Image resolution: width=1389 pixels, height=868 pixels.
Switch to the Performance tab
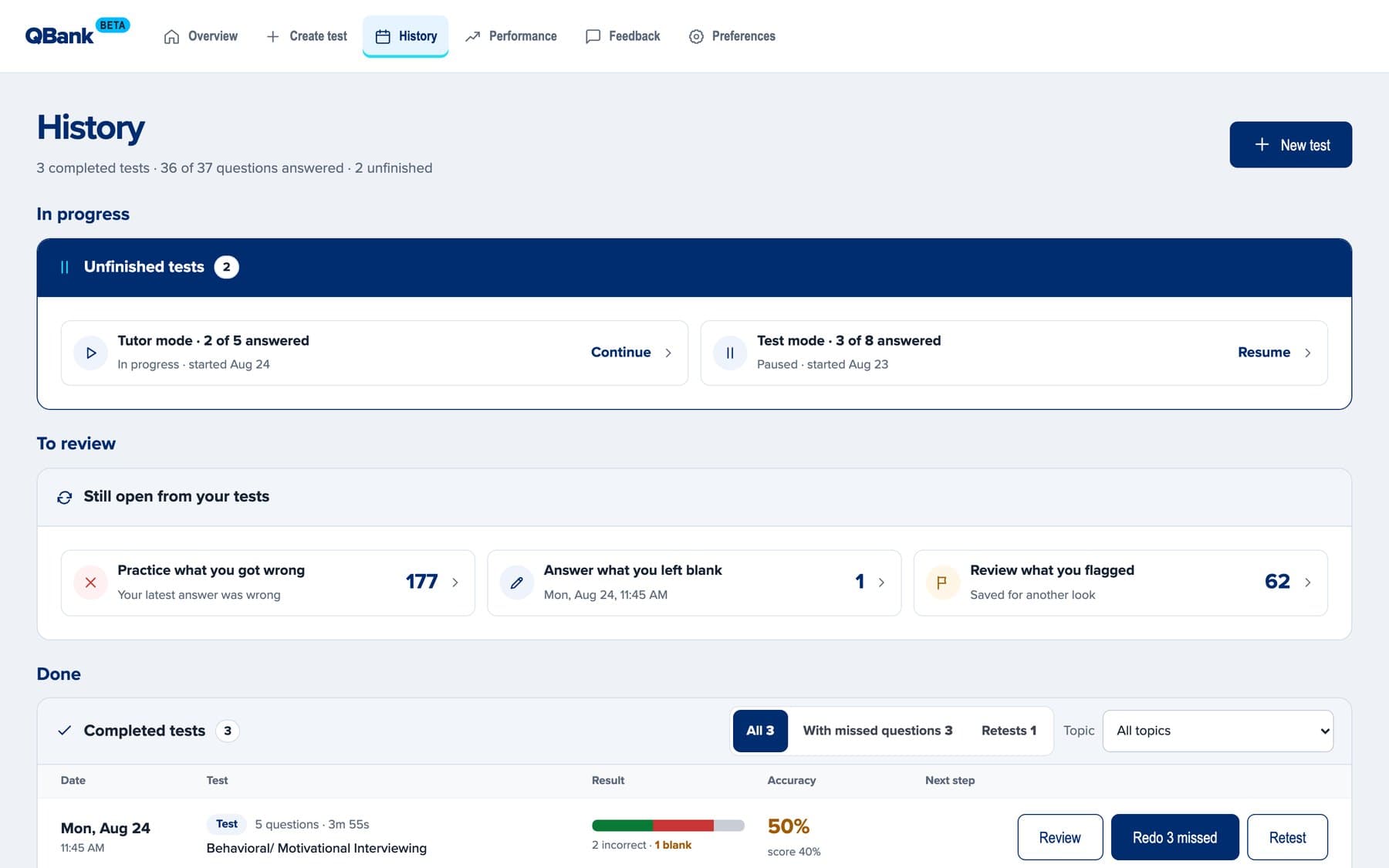click(x=511, y=36)
